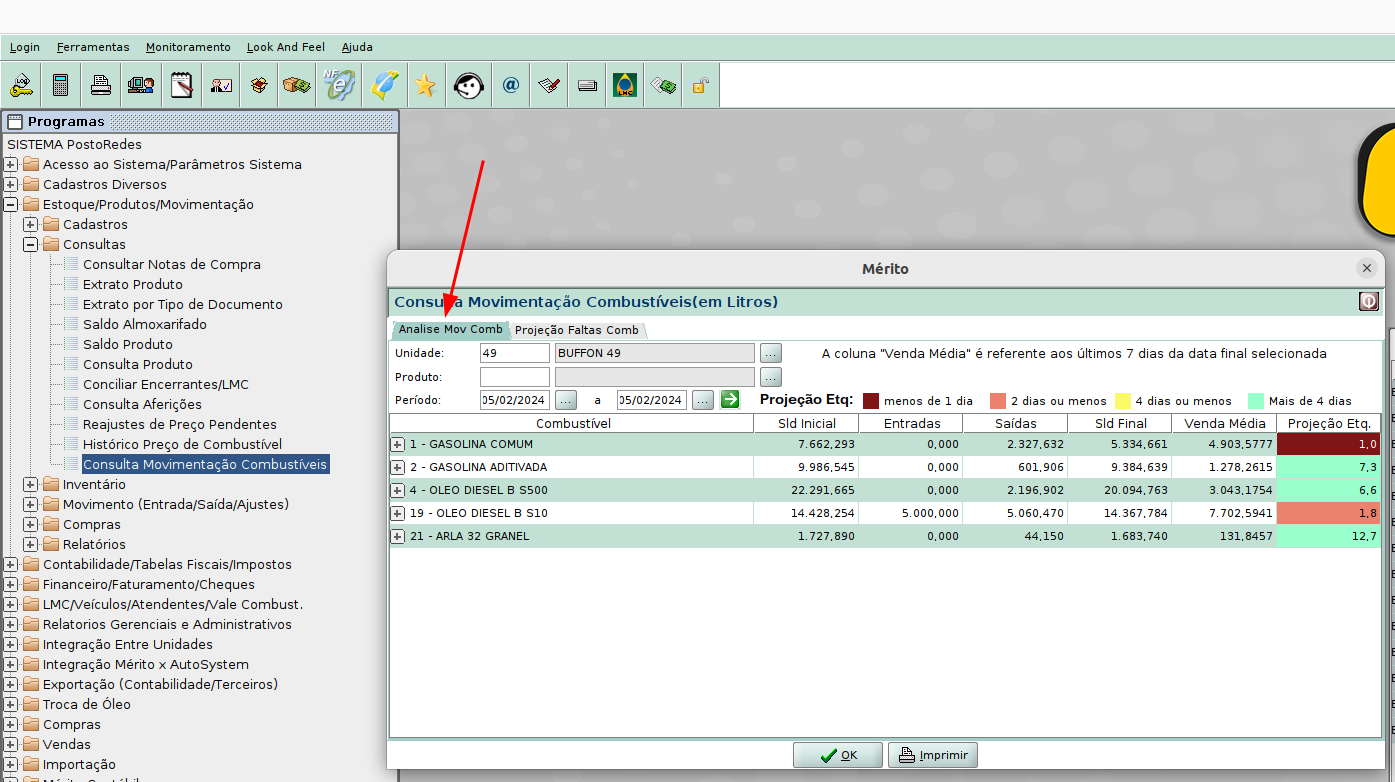1395x782 pixels.
Task: Open the browse button beside Unidade field
Action: click(770, 353)
